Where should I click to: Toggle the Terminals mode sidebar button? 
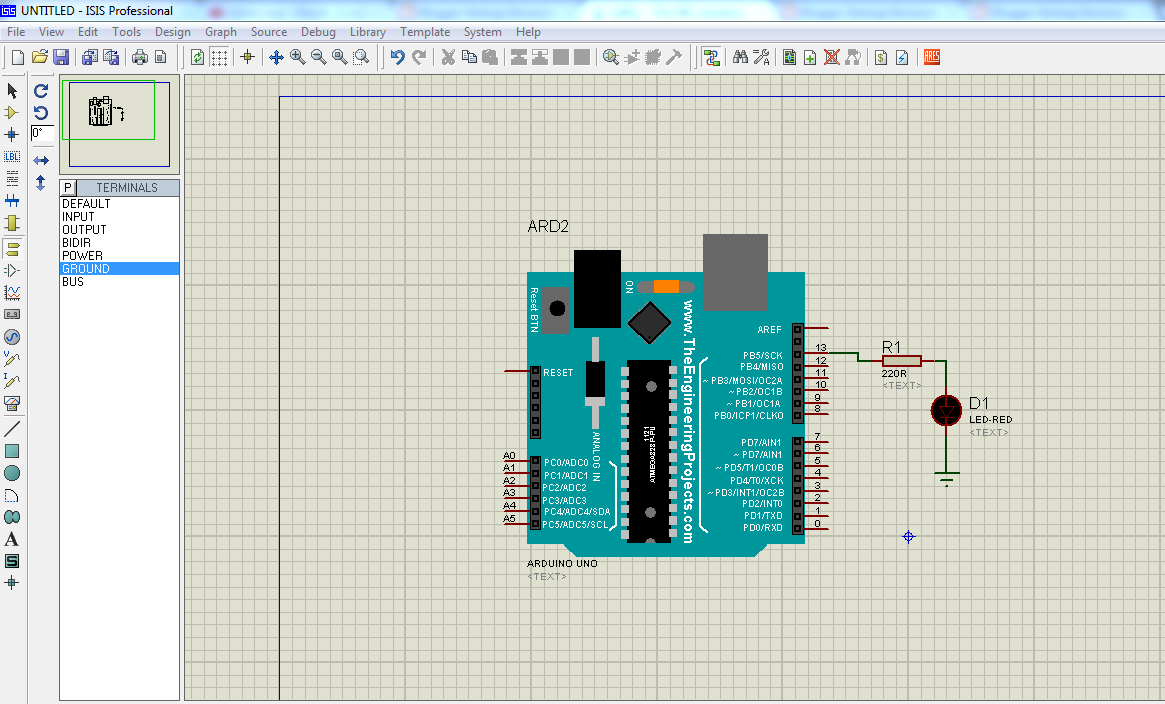click(x=12, y=247)
